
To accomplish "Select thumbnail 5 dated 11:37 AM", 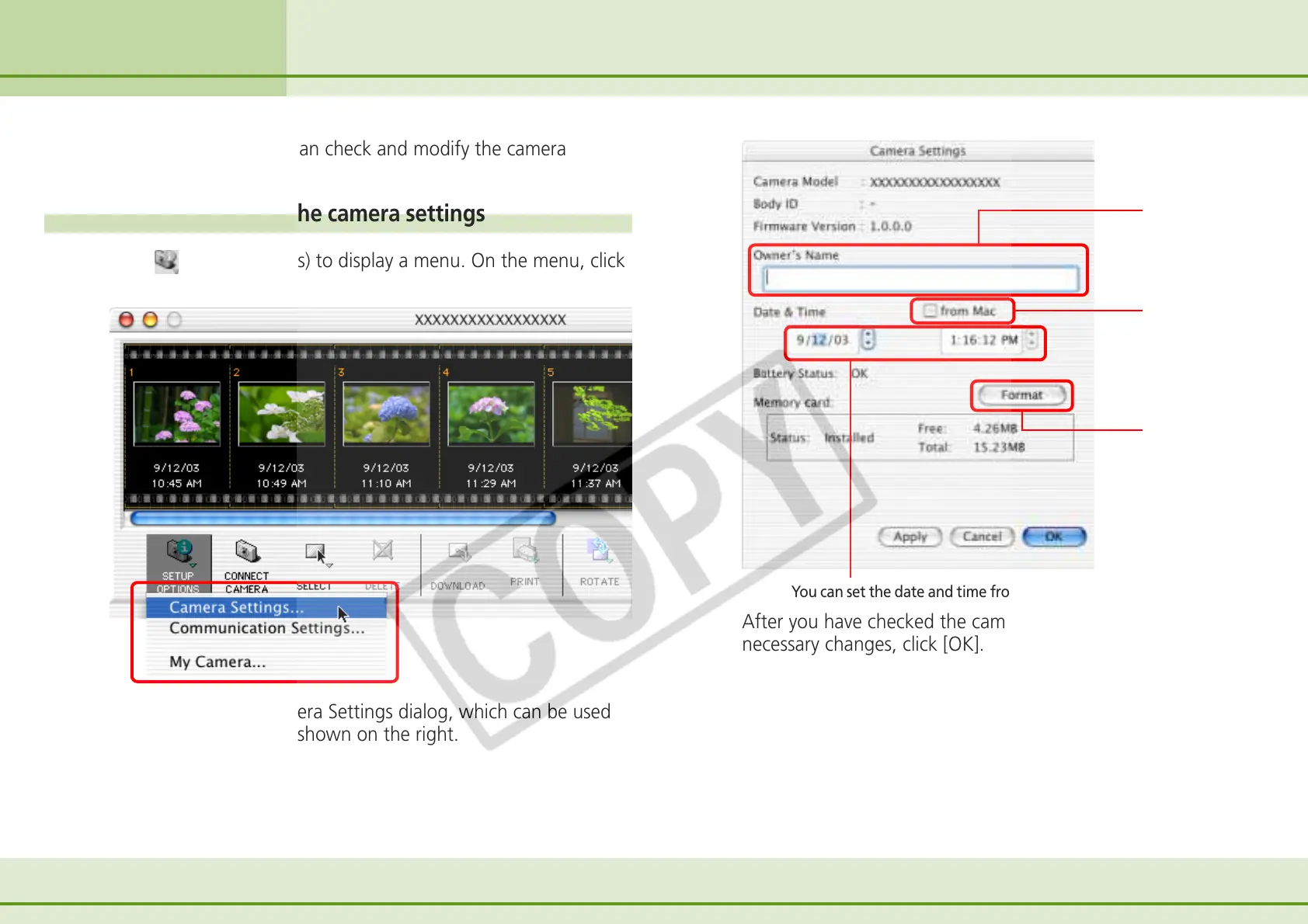I will coord(593,415).
